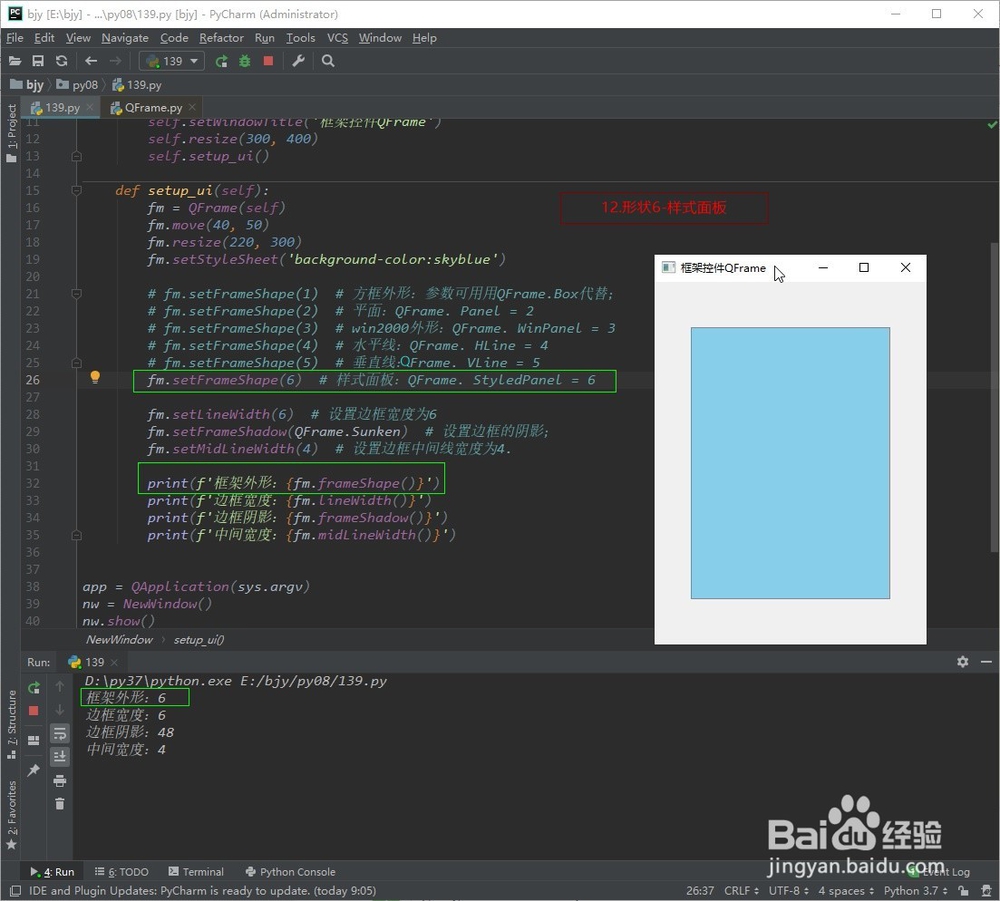Go down the stack trace arrow
Screen dimensions: 1000x901
59,710
